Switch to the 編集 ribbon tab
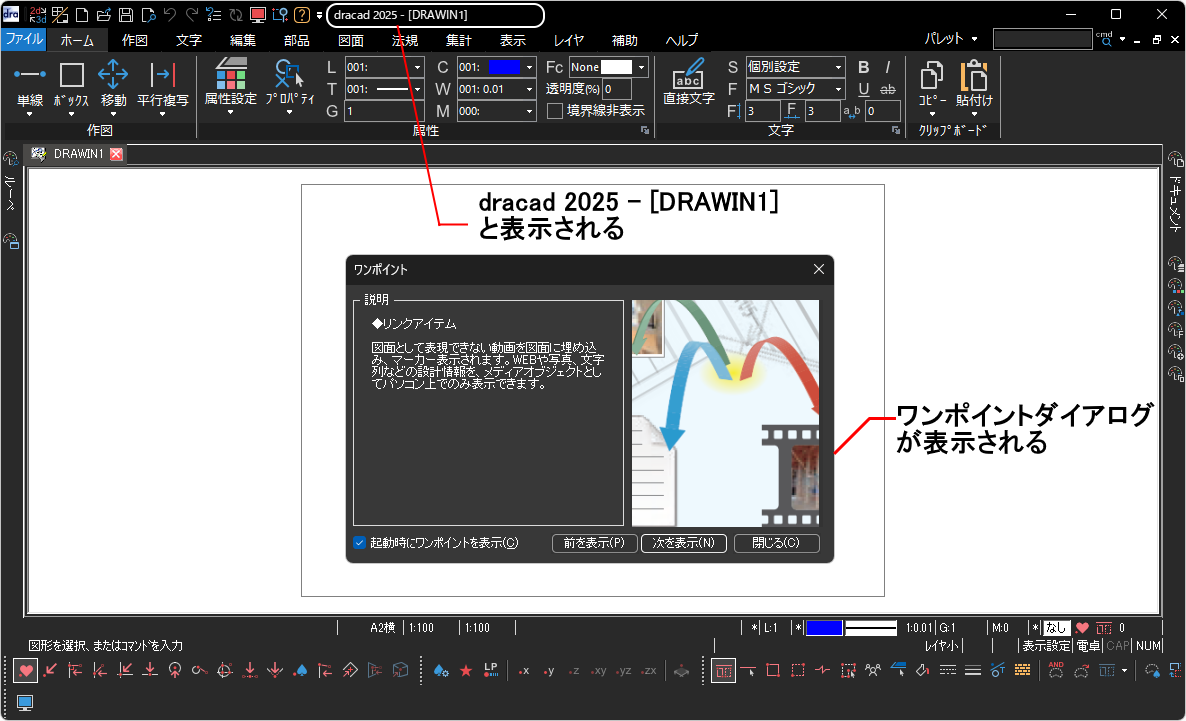The width and height of the screenshot is (1186, 721). [243, 40]
